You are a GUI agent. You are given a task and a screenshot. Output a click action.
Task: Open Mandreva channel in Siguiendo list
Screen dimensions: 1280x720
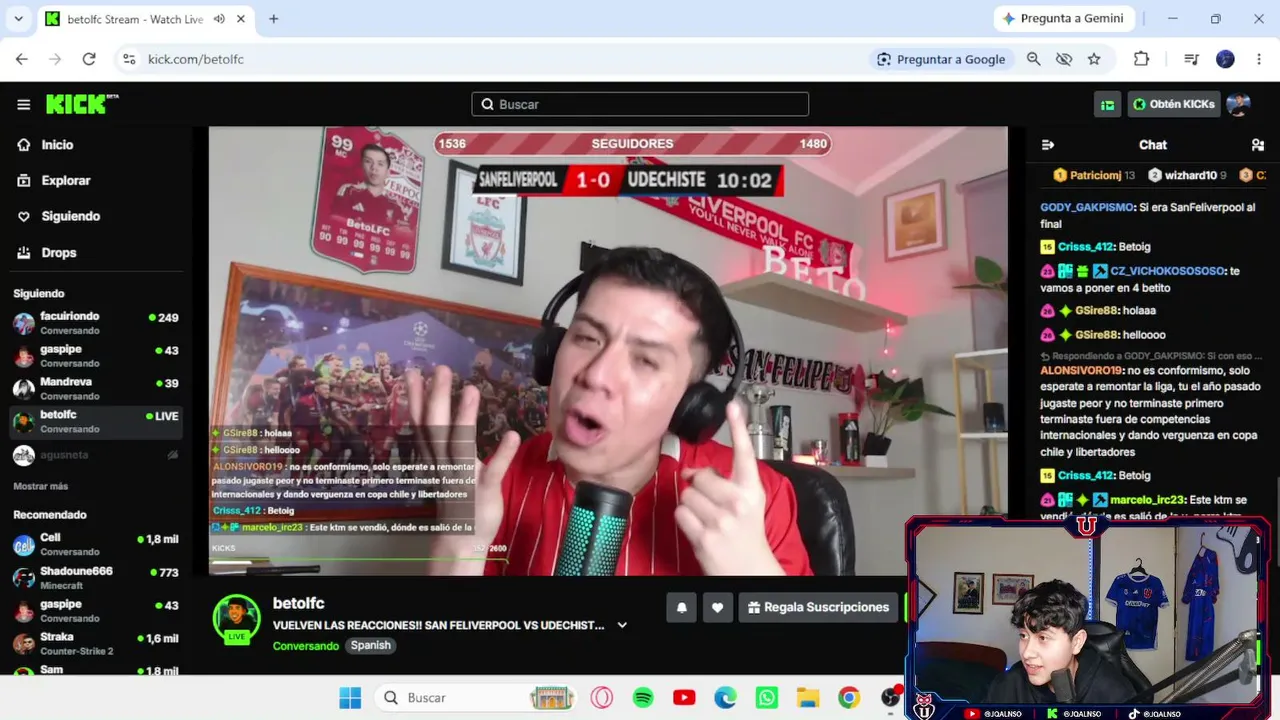pos(96,388)
